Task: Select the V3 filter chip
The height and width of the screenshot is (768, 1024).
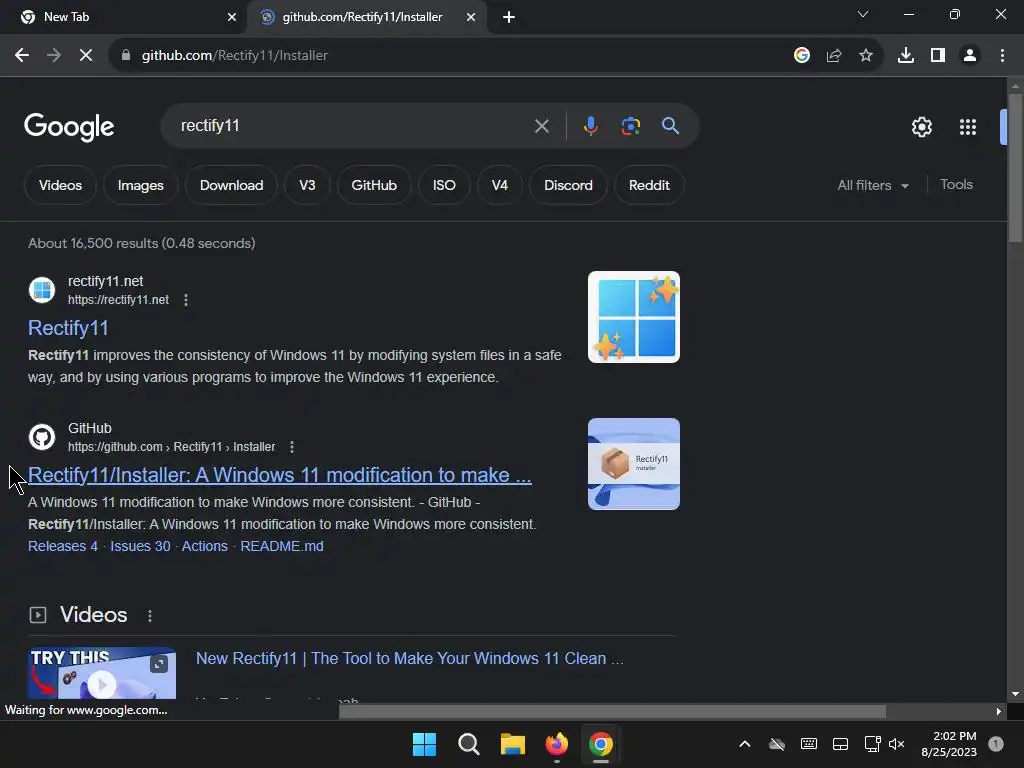Action: coord(307,185)
